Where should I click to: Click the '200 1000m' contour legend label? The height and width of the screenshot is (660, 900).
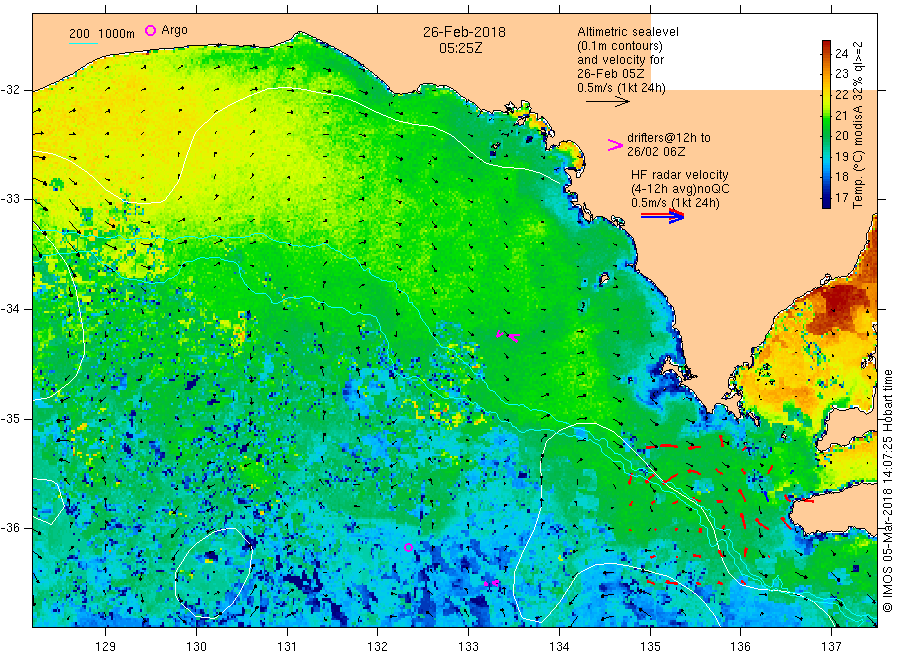102,34
